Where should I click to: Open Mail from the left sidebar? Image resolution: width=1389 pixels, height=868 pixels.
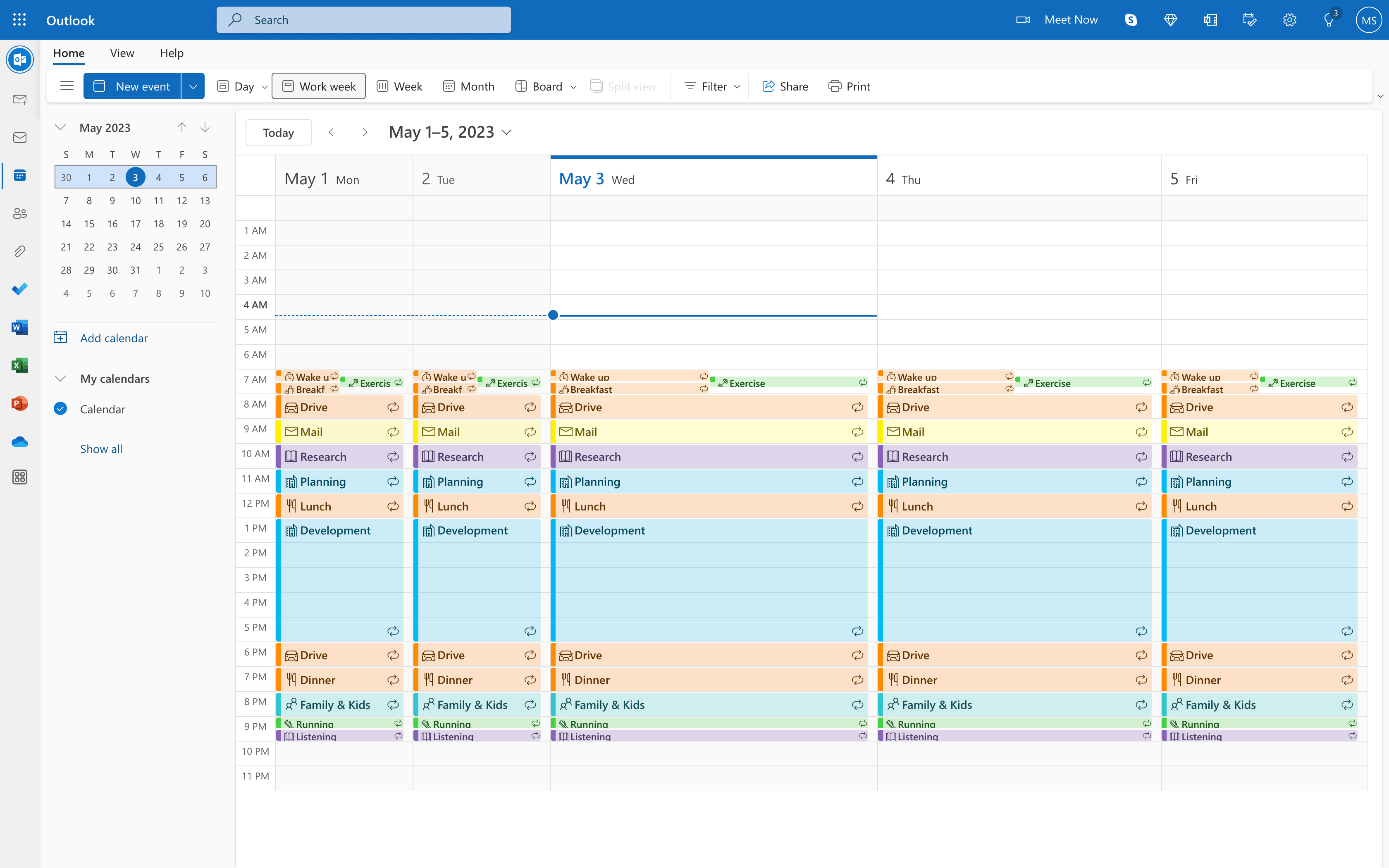pos(20,138)
